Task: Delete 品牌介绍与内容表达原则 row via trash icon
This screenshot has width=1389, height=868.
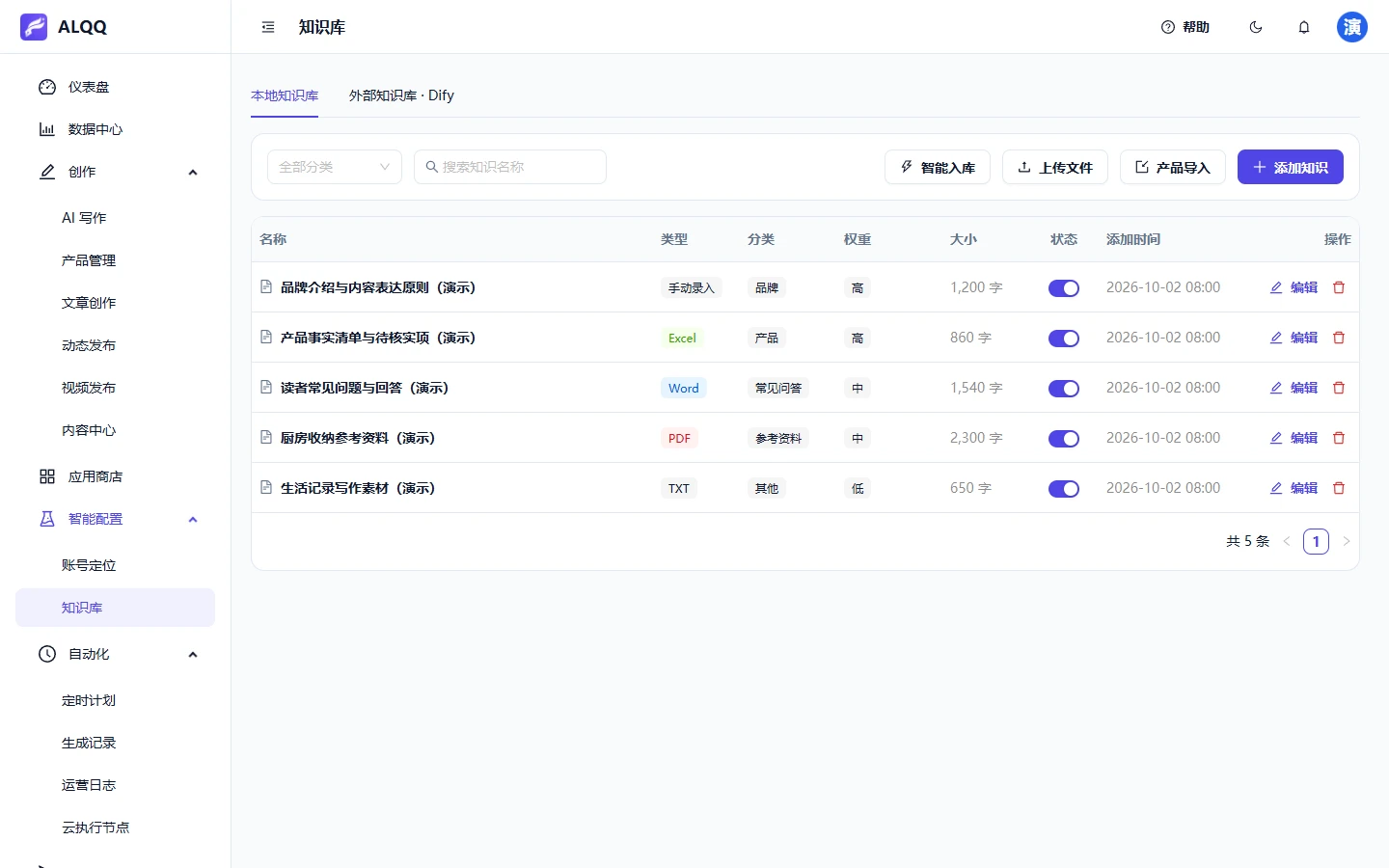Action: [1339, 287]
